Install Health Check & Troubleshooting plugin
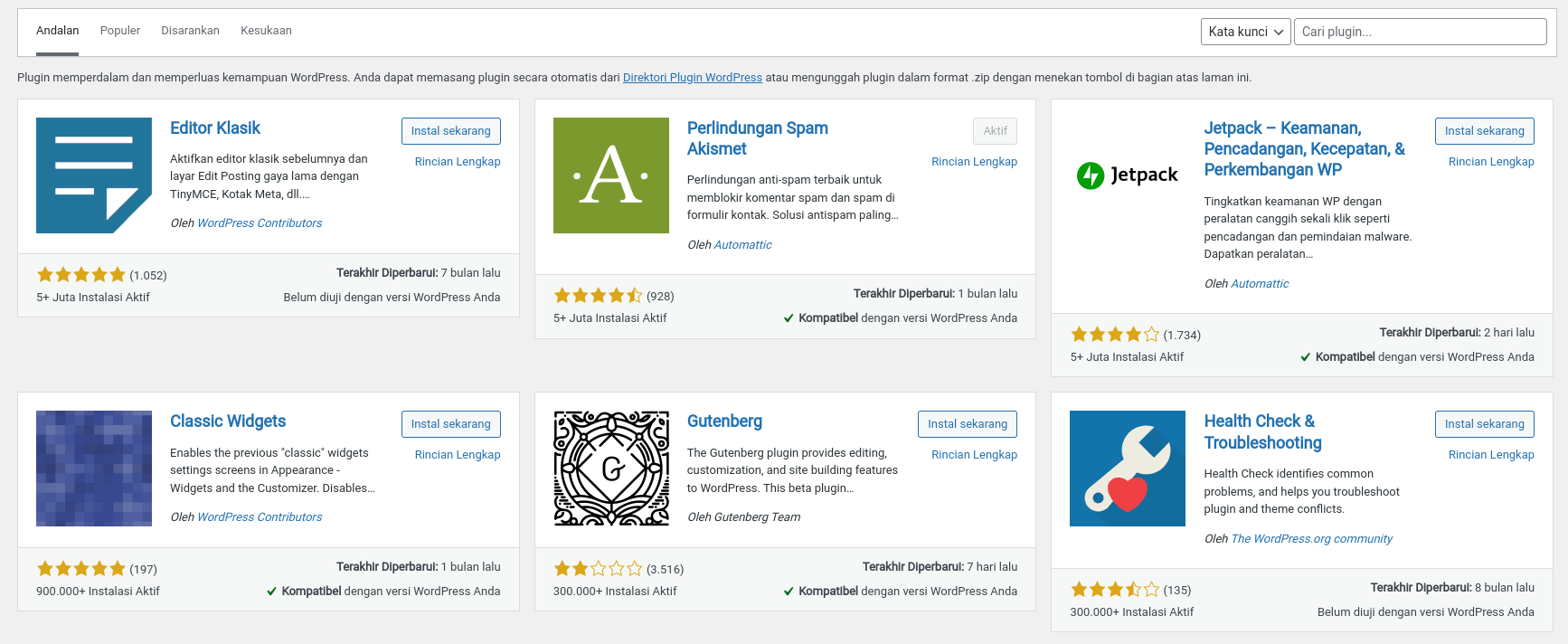 [x=1484, y=424]
